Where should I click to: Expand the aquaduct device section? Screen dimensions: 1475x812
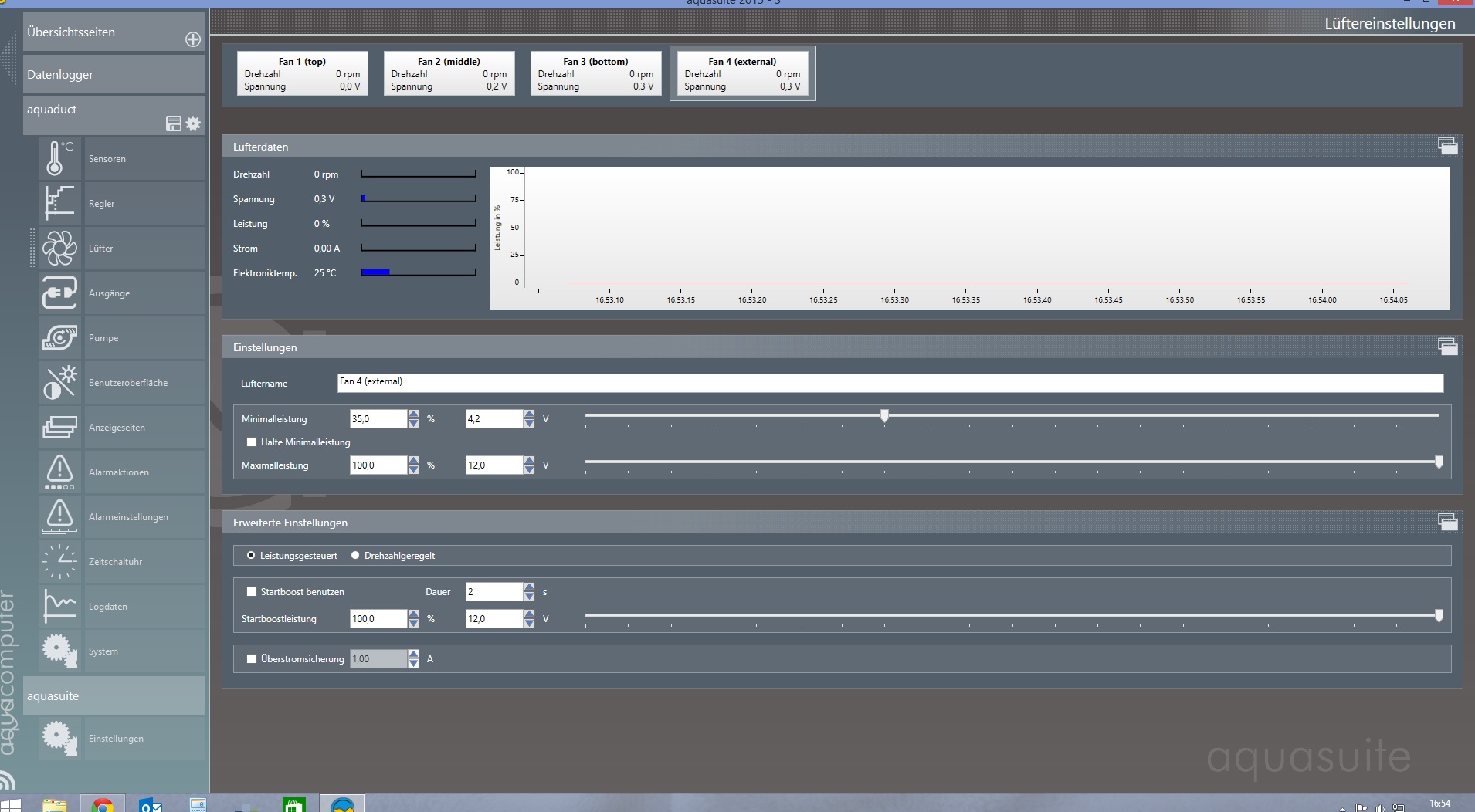114,116
